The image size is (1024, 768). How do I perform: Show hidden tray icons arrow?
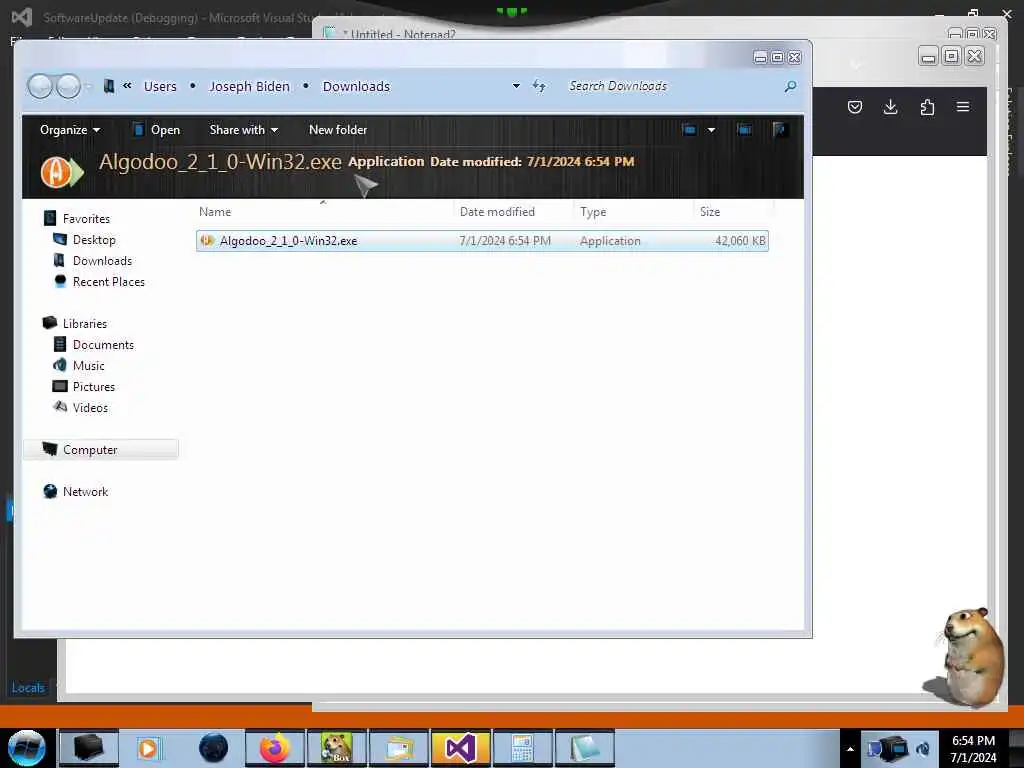point(850,749)
